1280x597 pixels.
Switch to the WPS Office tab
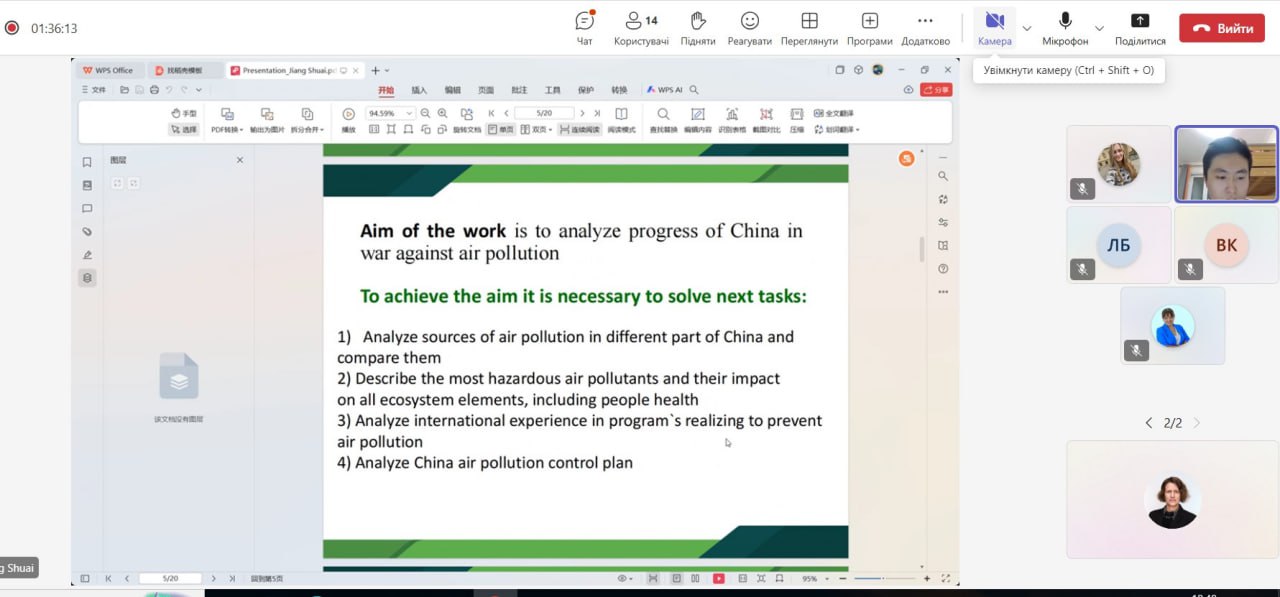point(108,71)
